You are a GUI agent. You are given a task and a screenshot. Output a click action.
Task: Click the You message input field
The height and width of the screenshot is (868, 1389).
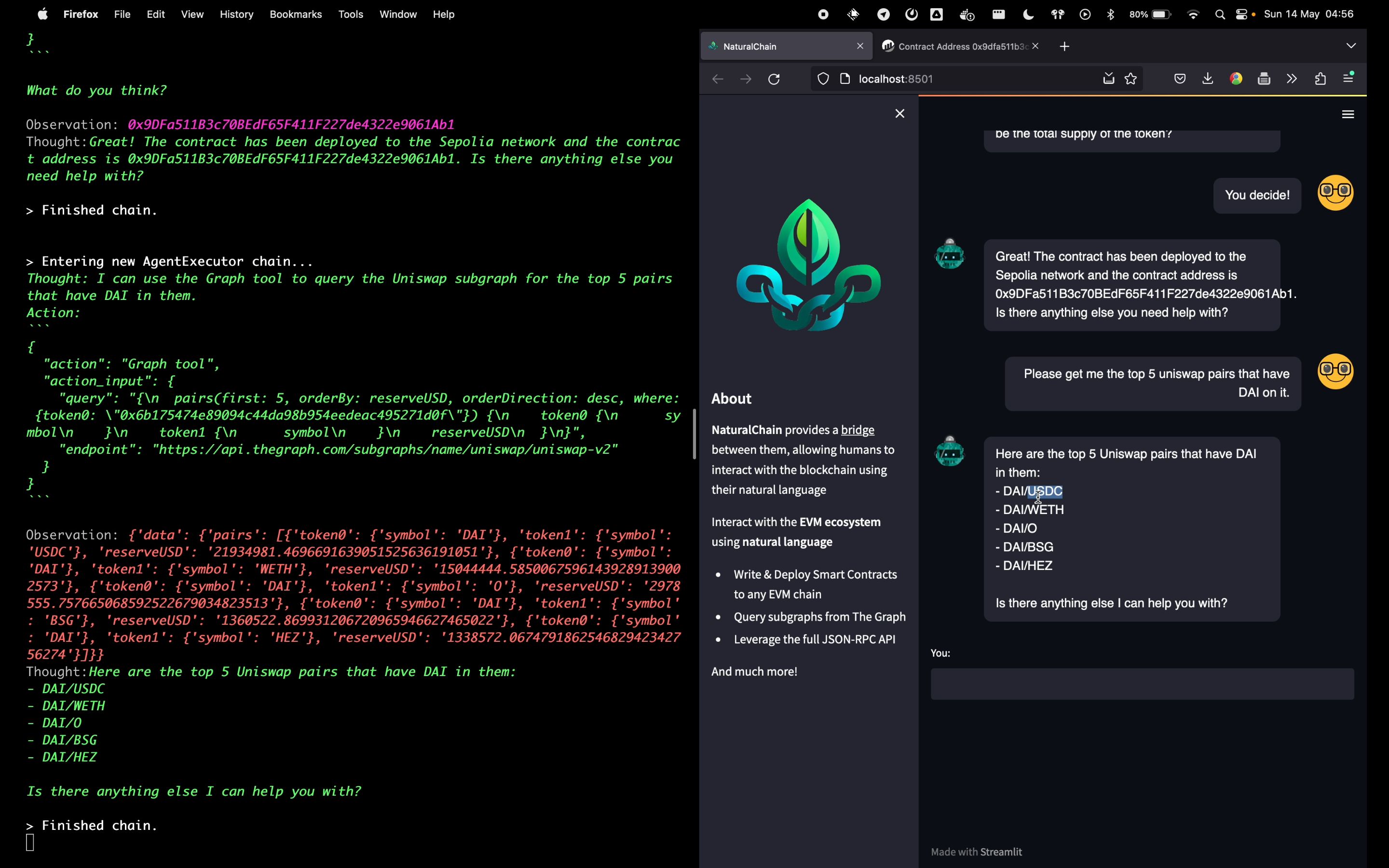(1142, 684)
